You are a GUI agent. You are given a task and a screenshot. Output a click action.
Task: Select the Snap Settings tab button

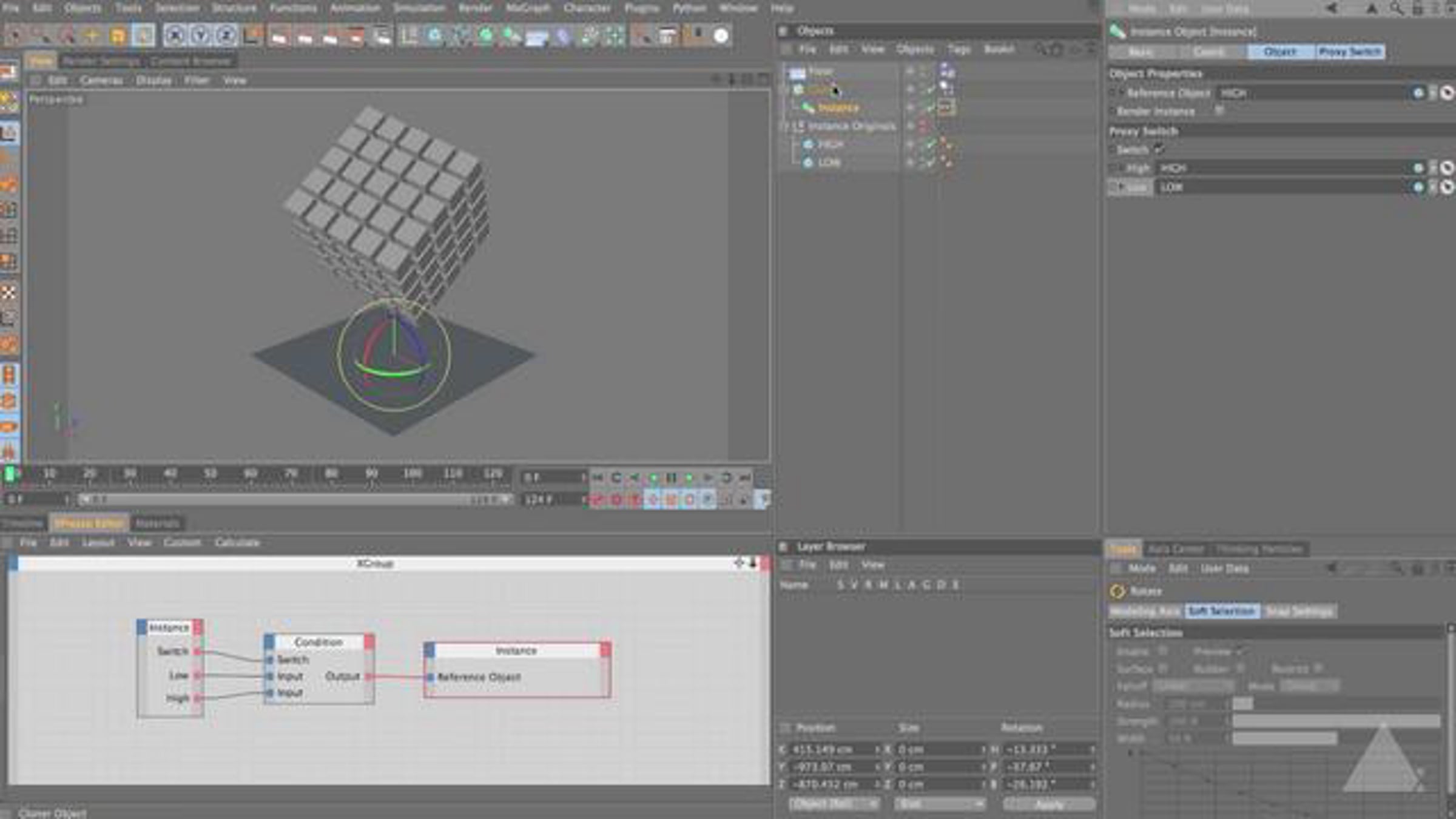tap(1299, 611)
